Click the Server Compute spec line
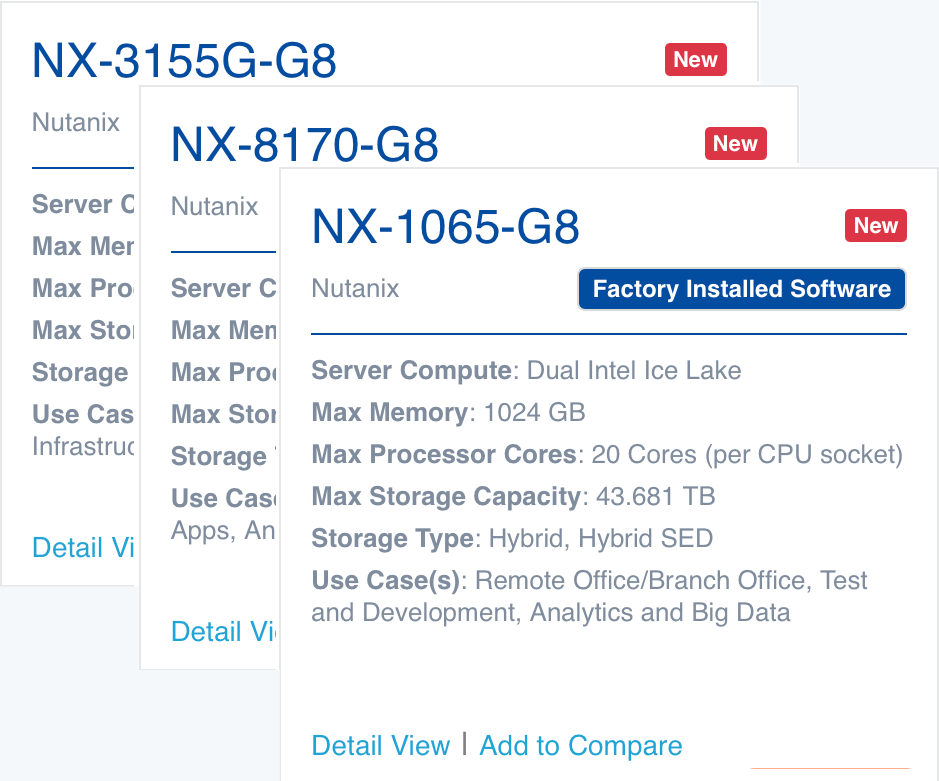 click(526, 371)
